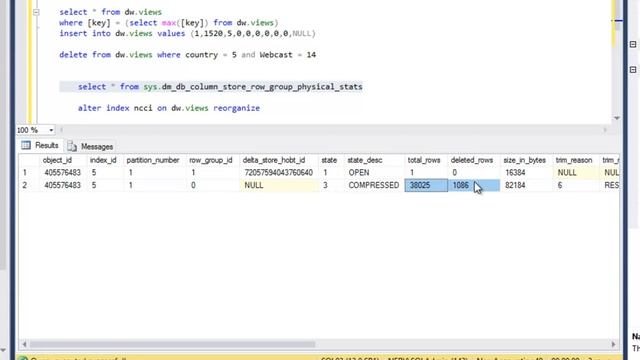
Task: Click the editor horizontal scrollbar right arrow
Action: coord(605,130)
